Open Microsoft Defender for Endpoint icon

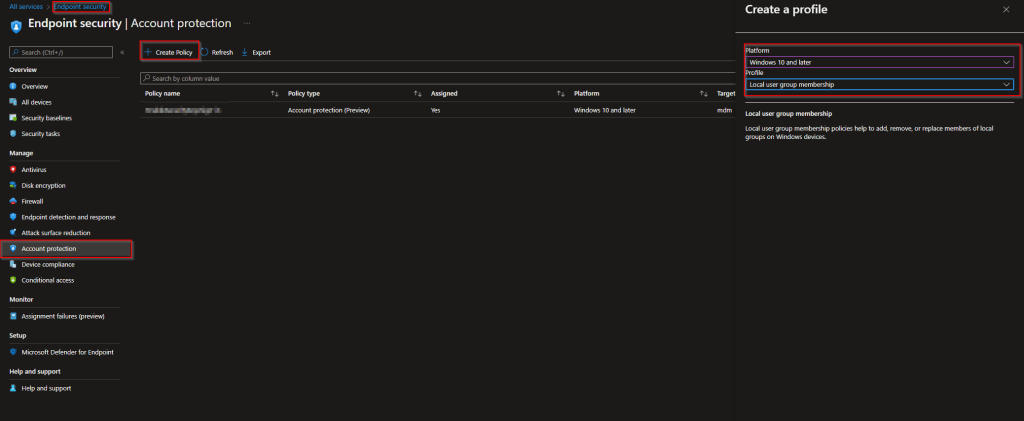tap(13, 352)
